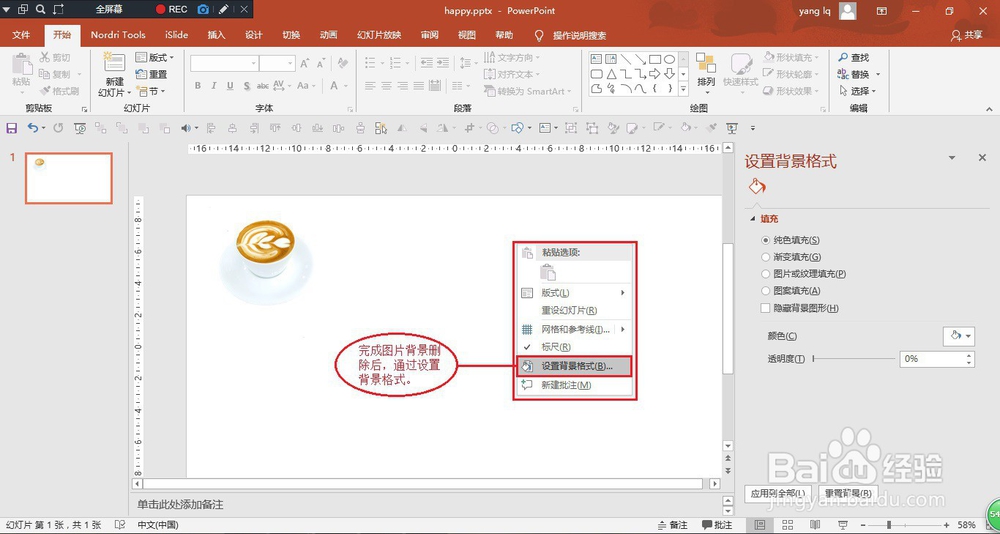Open the Insert (插入) tab
The height and width of the screenshot is (534, 1000).
[217, 35]
